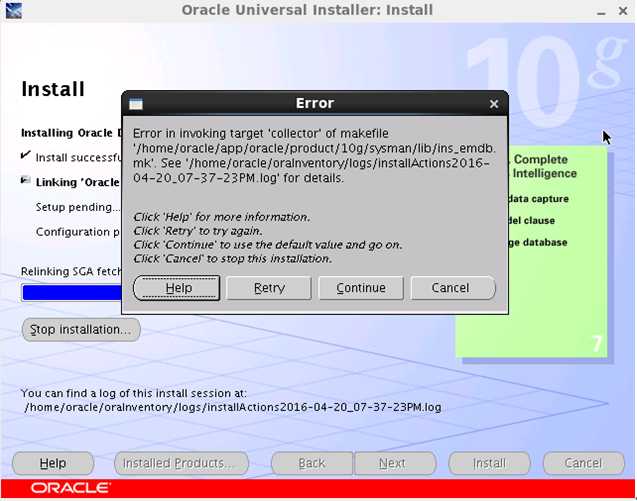Close the Oracle Universal Installer window
Screen dimensions: 637x501
point(623,11)
